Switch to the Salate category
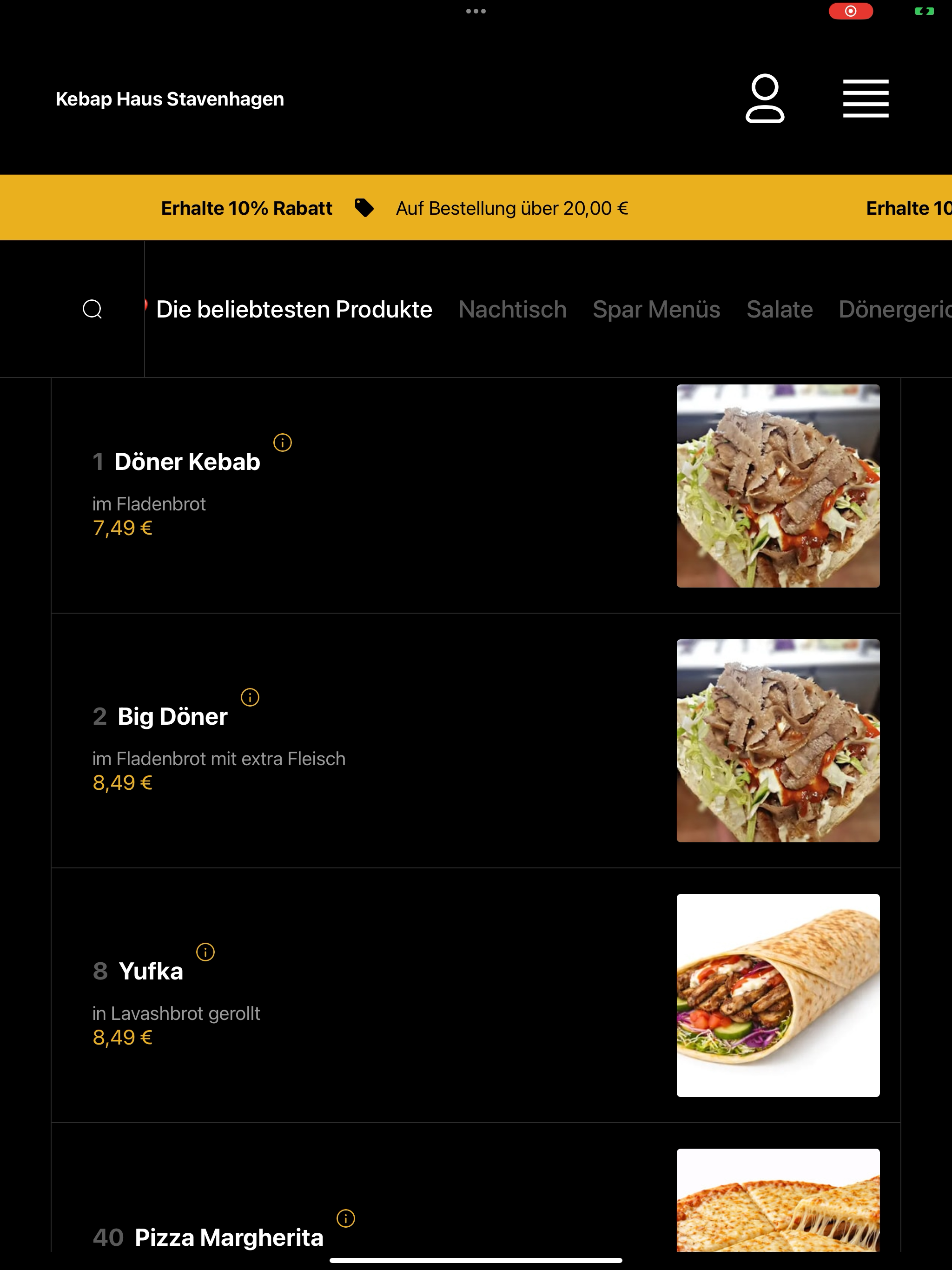952x1270 pixels. coord(780,309)
